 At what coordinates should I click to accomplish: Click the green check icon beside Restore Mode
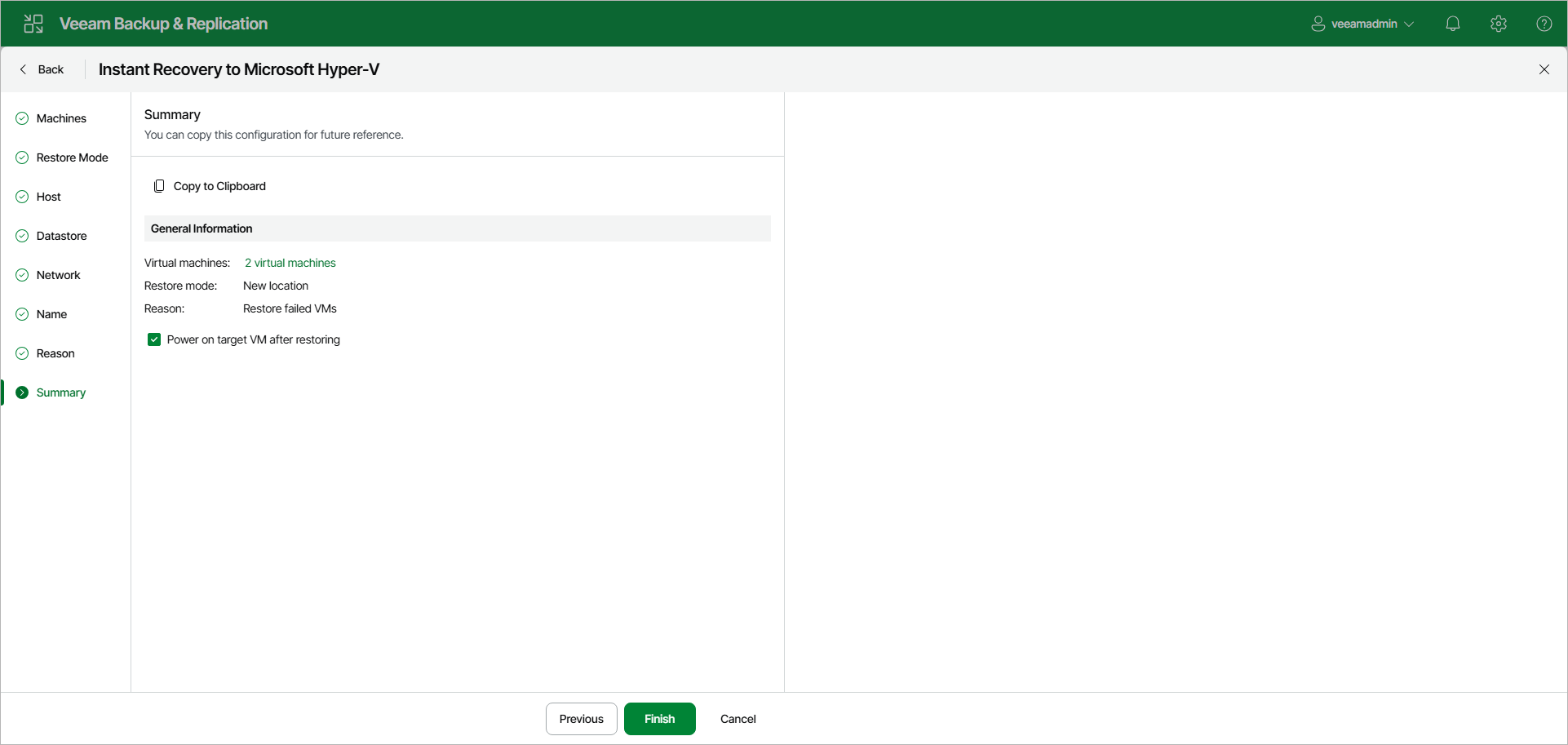(x=21, y=157)
